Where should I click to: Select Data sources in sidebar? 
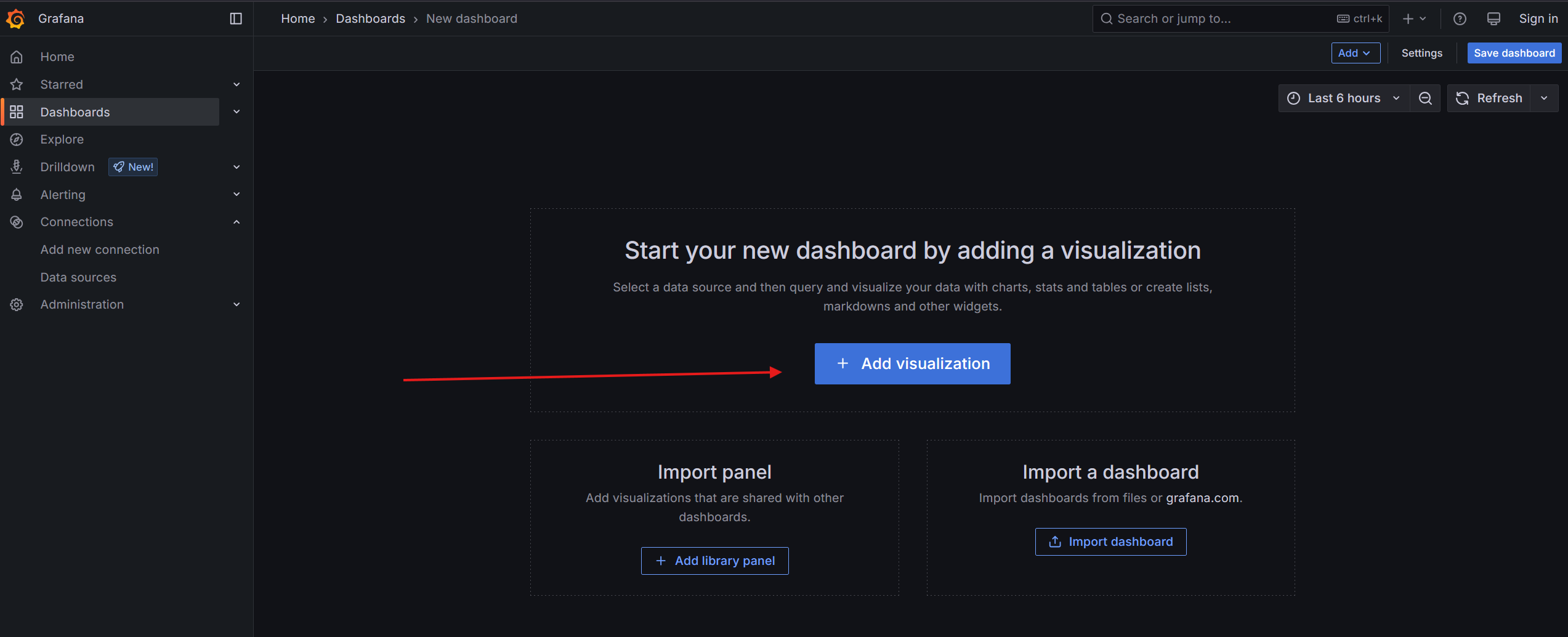click(x=78, y=277)
